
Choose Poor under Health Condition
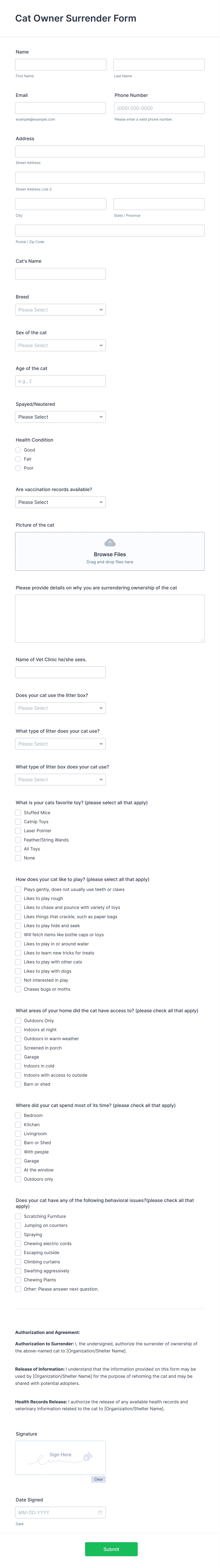(18, 468)
